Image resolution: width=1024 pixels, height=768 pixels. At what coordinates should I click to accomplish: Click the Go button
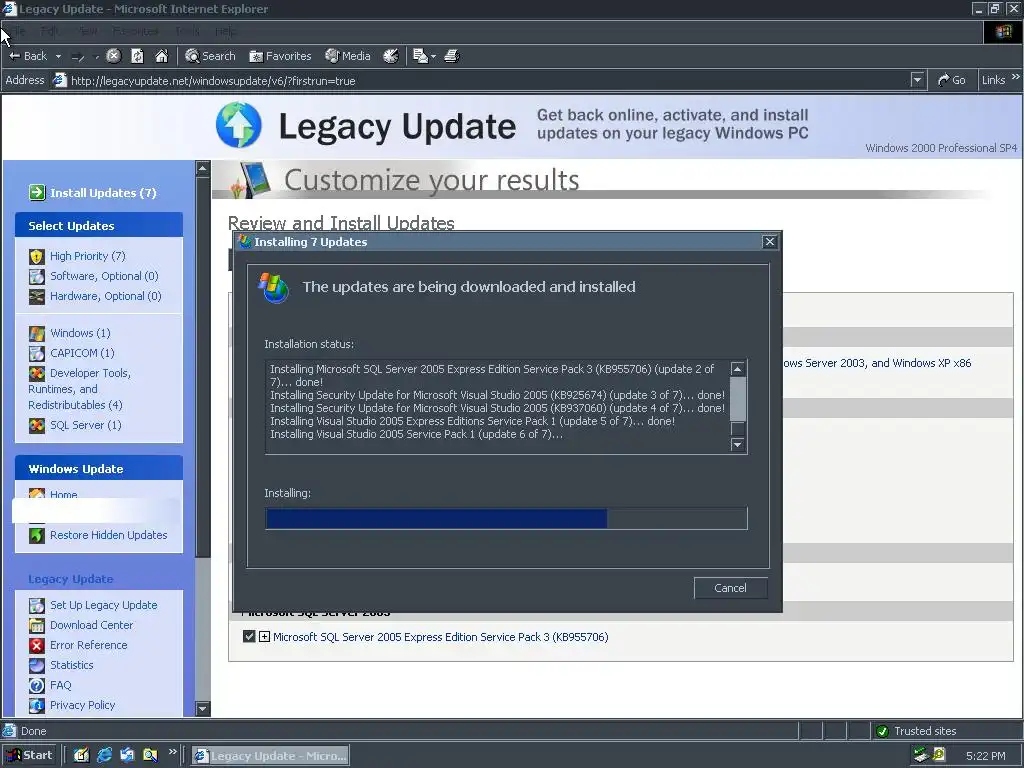952,80
